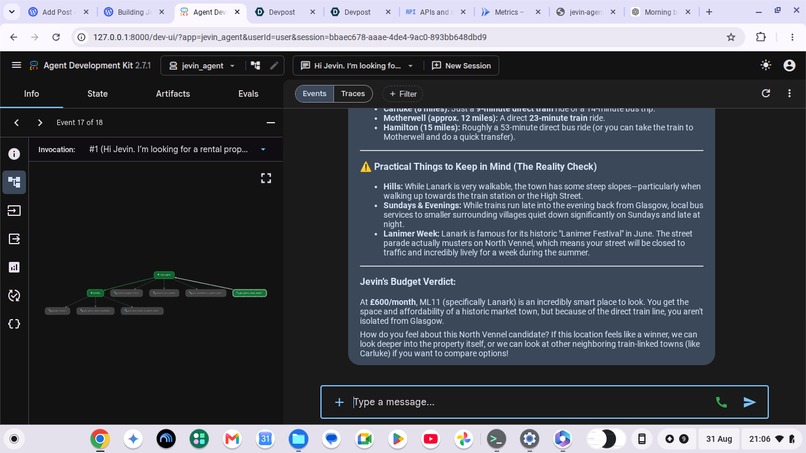
Task: Click the Agent Development Kit logo
Action: tap(34, 65)
